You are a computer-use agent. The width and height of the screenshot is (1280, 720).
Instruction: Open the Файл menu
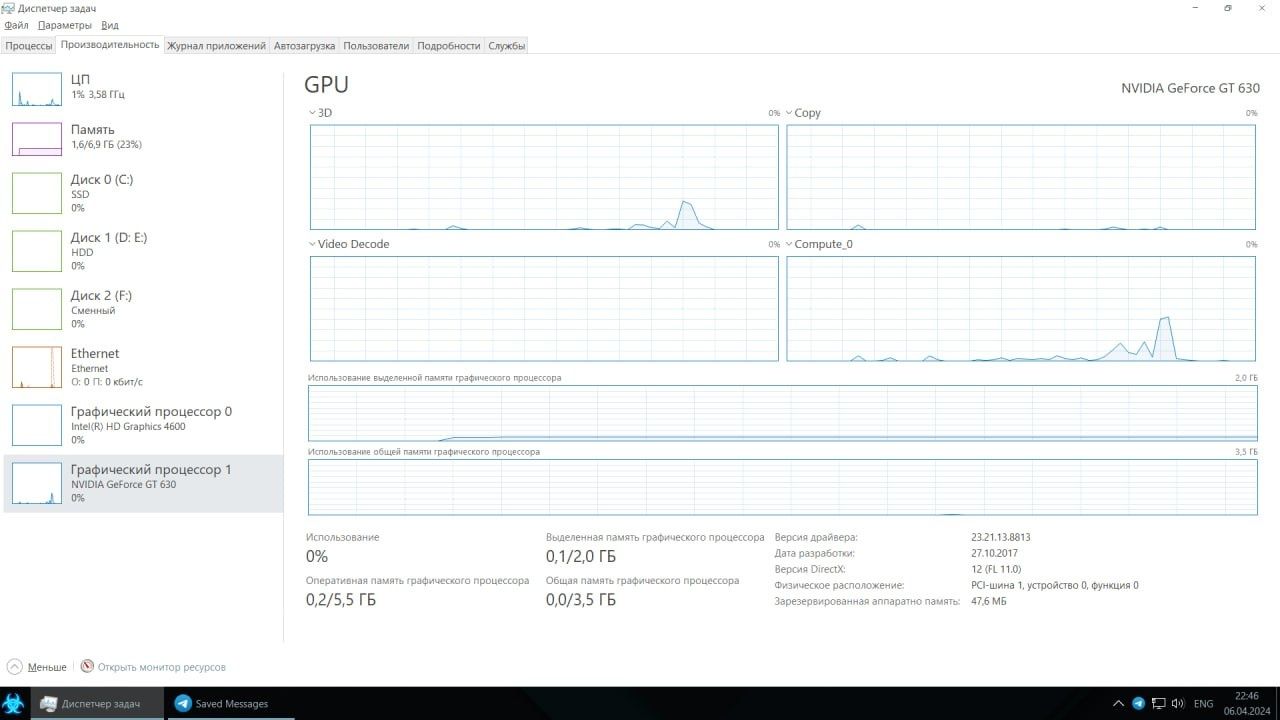point(16,25)
